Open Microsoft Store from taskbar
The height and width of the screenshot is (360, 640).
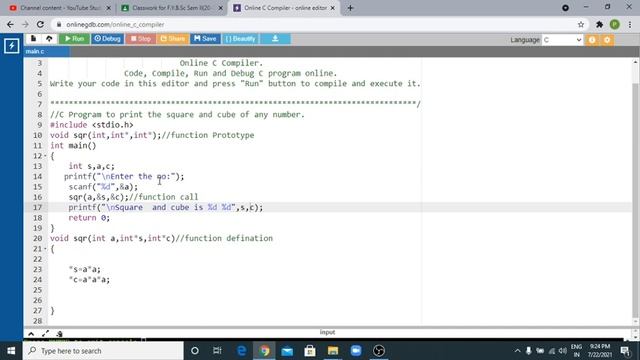click(310, 351)
